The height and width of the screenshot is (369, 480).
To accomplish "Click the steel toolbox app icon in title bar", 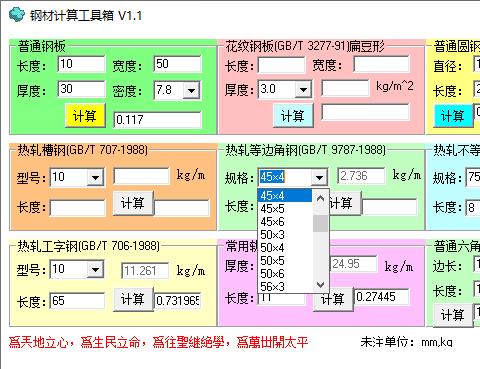I will (x=17, y=15).
